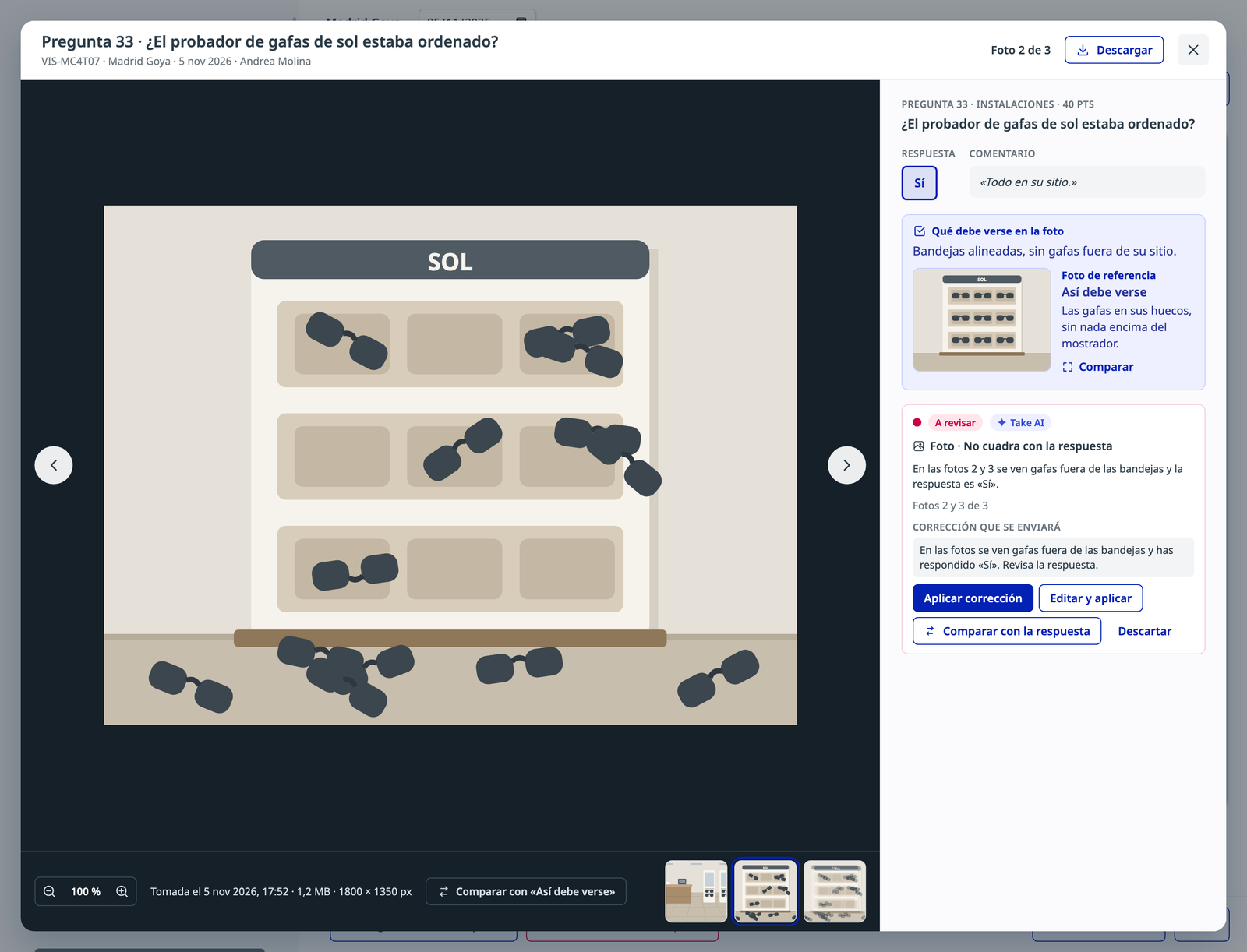Click the Comparar link under reference
This screenshot has width=1247, height=952.
coord(1097,367)
